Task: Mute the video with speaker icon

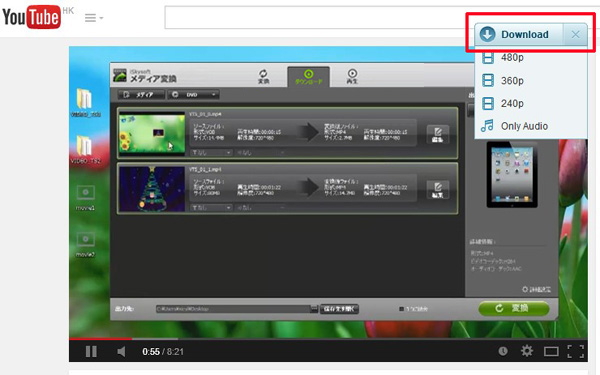Action: coord(121,351)
